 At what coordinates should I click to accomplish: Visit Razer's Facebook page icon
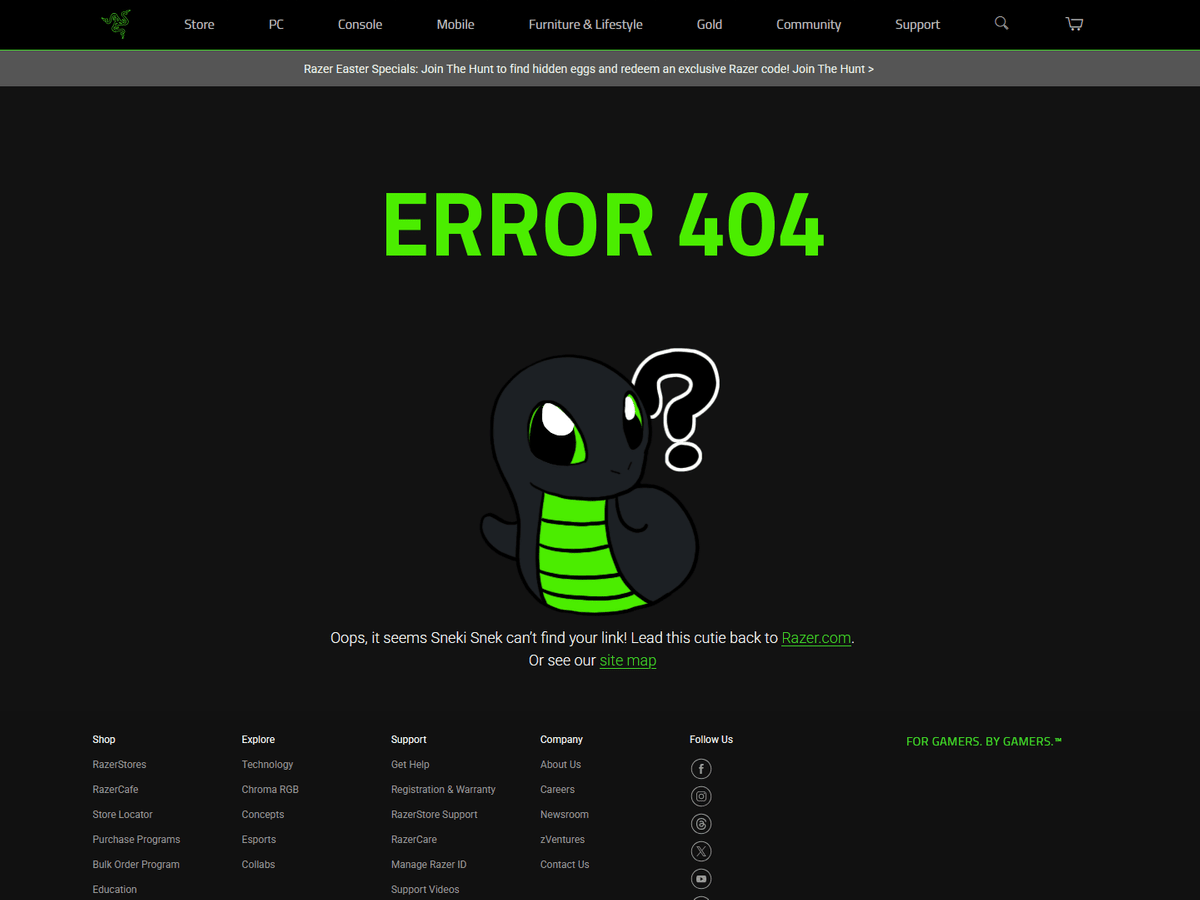coord(701,769)
